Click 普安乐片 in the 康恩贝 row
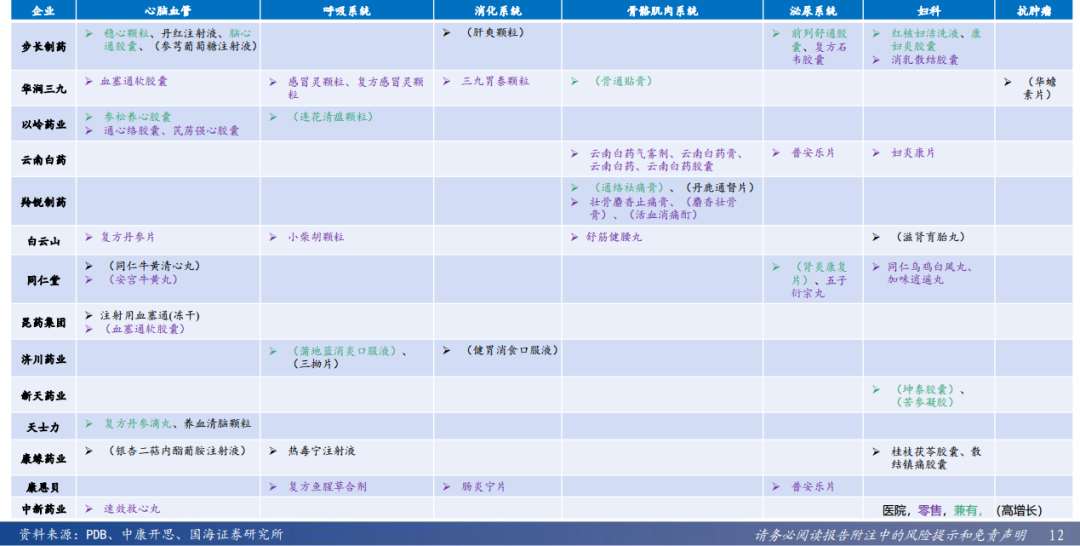 click(x=813, y=487)
